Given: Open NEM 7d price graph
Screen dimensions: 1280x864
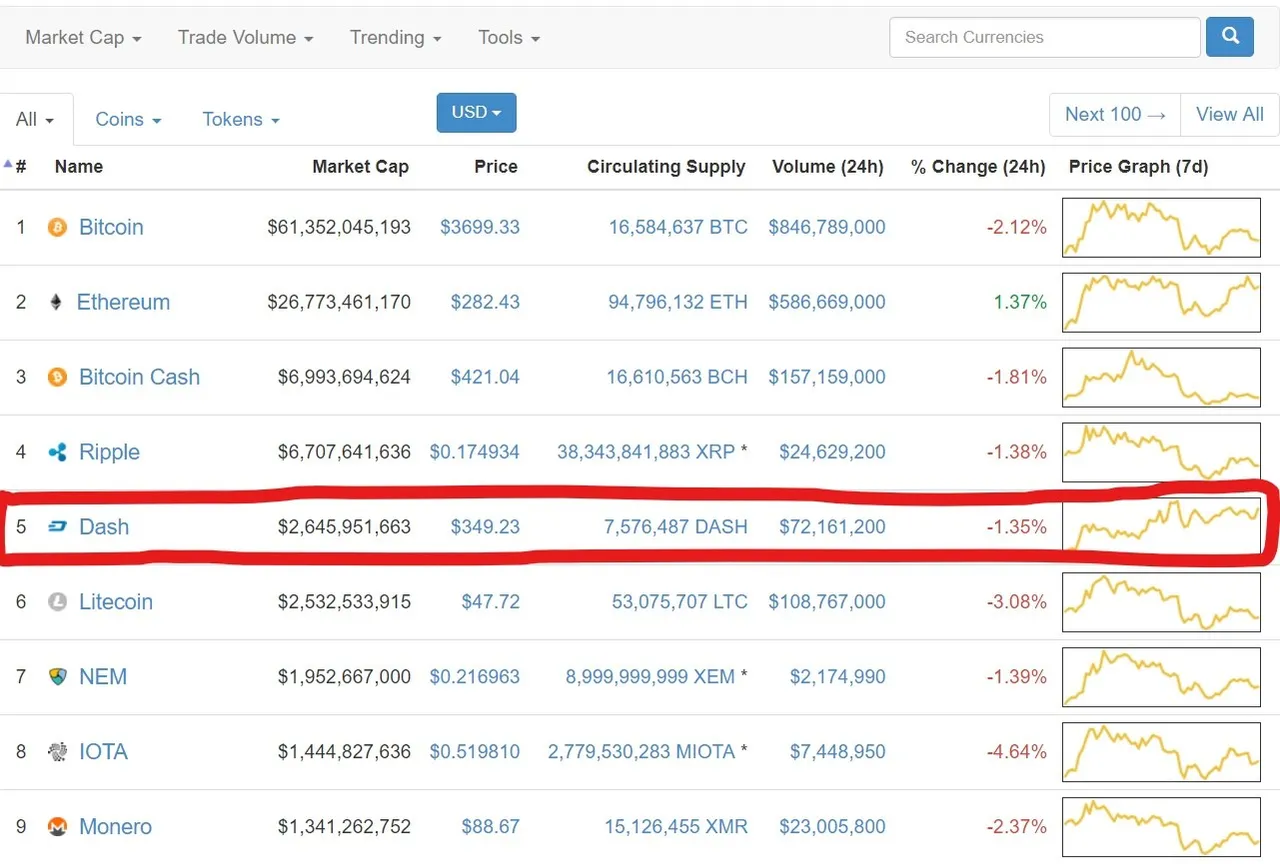Looking at the screenshot, I should coord(1161,677).
